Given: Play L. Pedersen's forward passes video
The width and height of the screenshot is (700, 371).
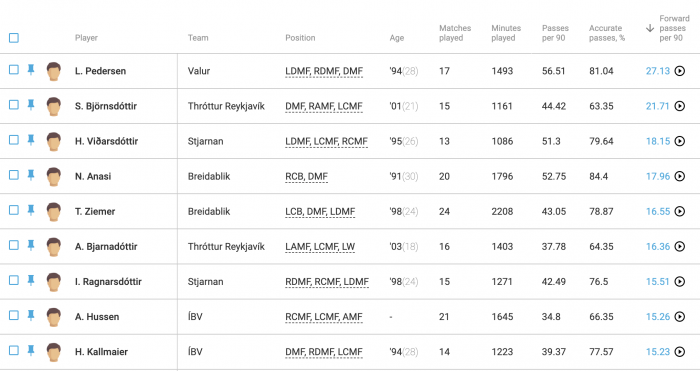Looking at the screenshot, I should pyautogui.click(x=679, y=71).
